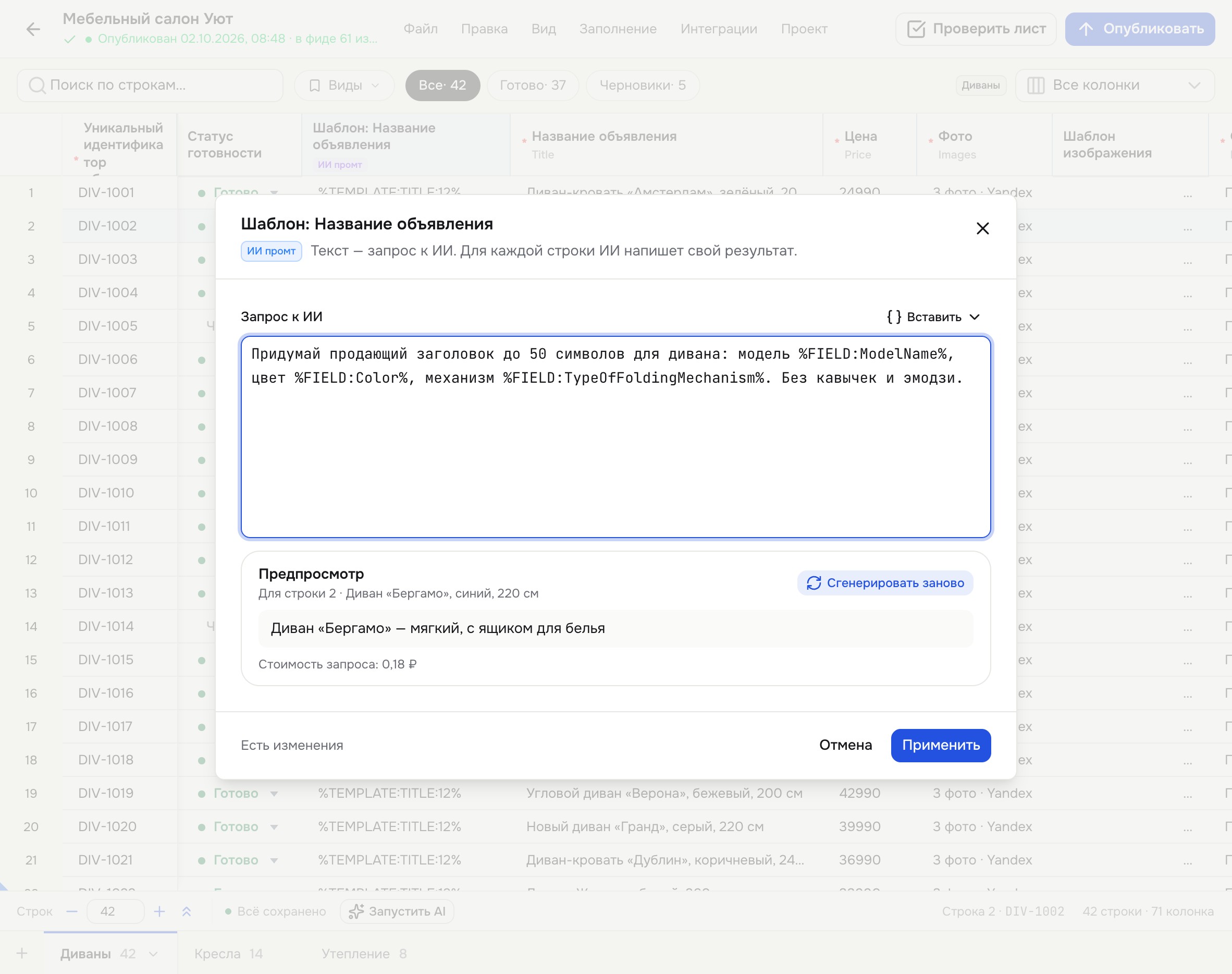The image size is (1232, 974).
Task: Click the Применить button
Action: [941, 745]
